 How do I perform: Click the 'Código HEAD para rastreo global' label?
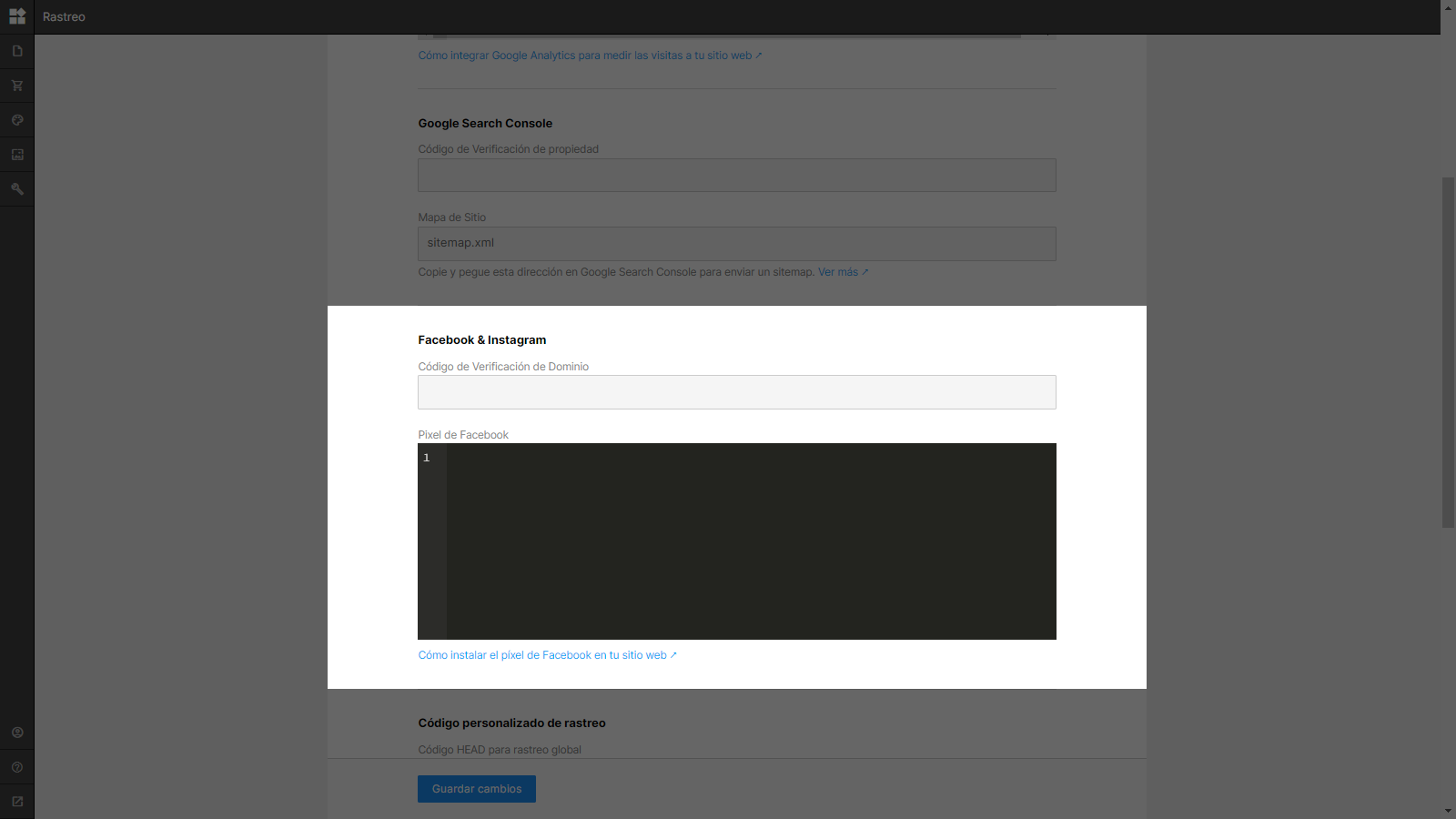[x=500, y=750]
